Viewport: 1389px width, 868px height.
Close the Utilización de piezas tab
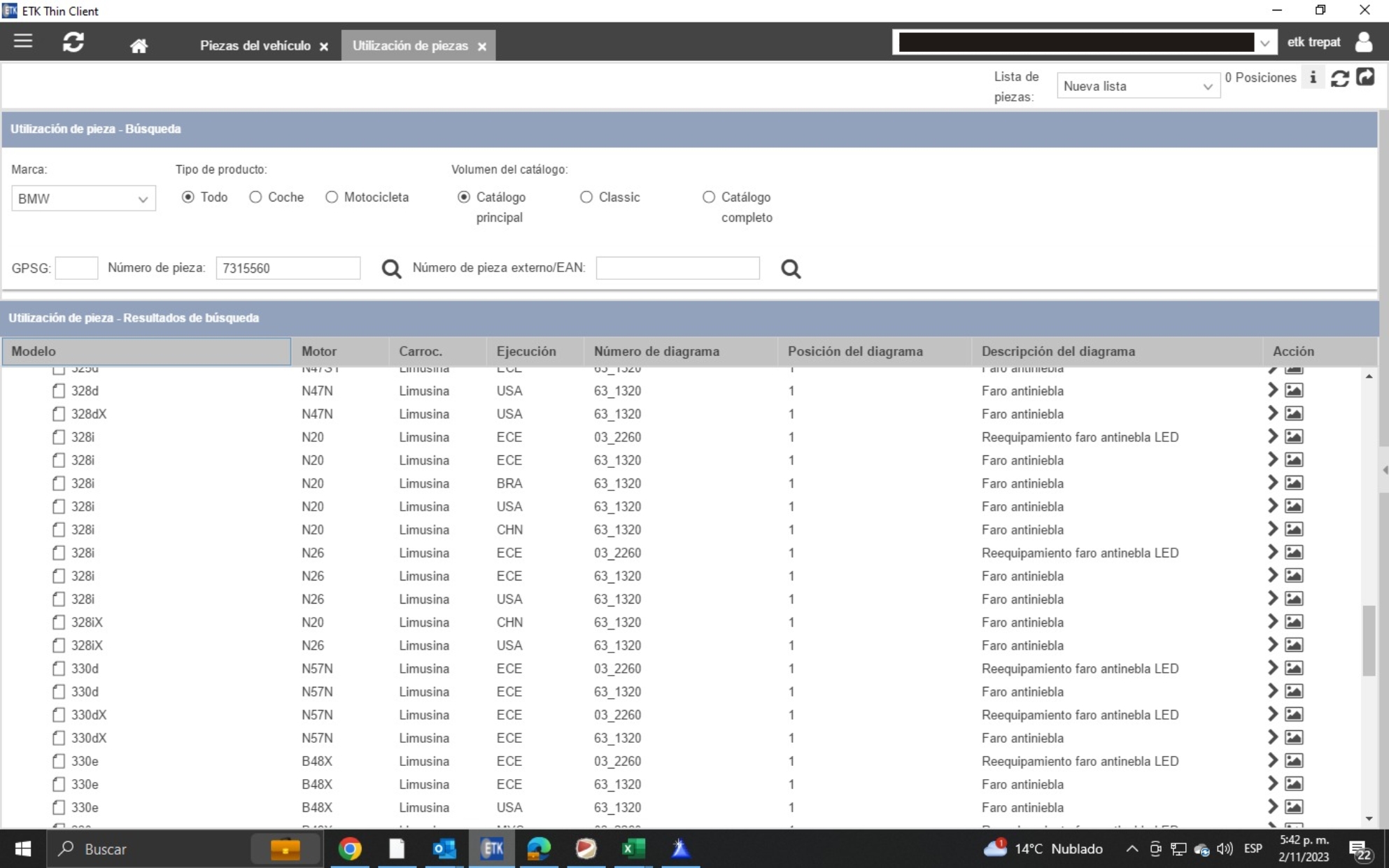(482, 46)
